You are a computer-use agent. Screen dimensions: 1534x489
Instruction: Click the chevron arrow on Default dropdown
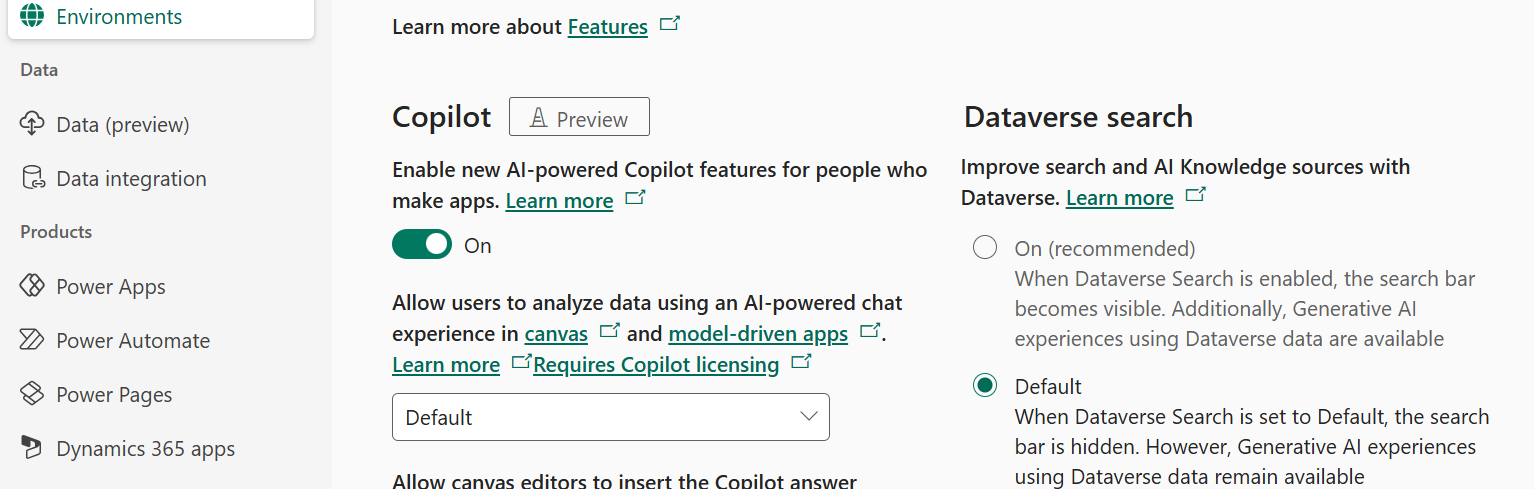tap(809, 417)
